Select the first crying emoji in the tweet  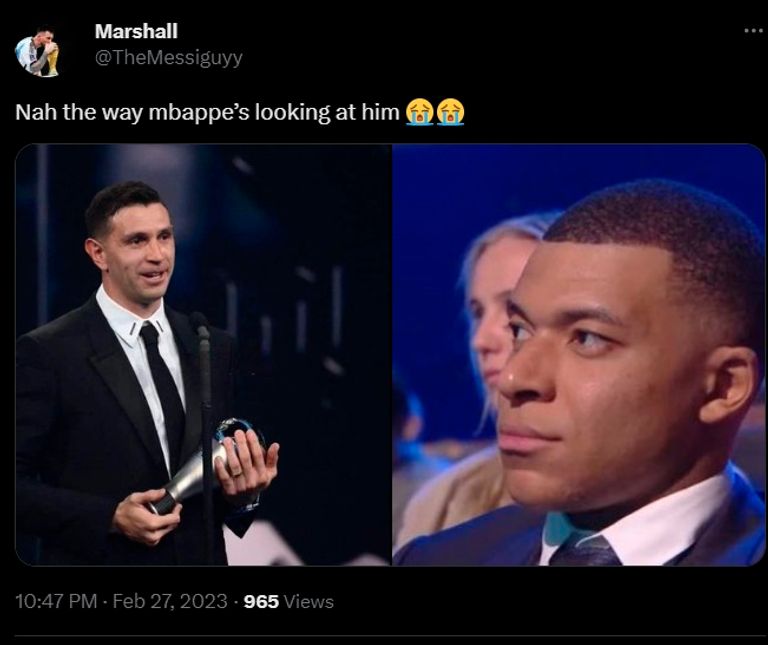click(x=419, y=113)
